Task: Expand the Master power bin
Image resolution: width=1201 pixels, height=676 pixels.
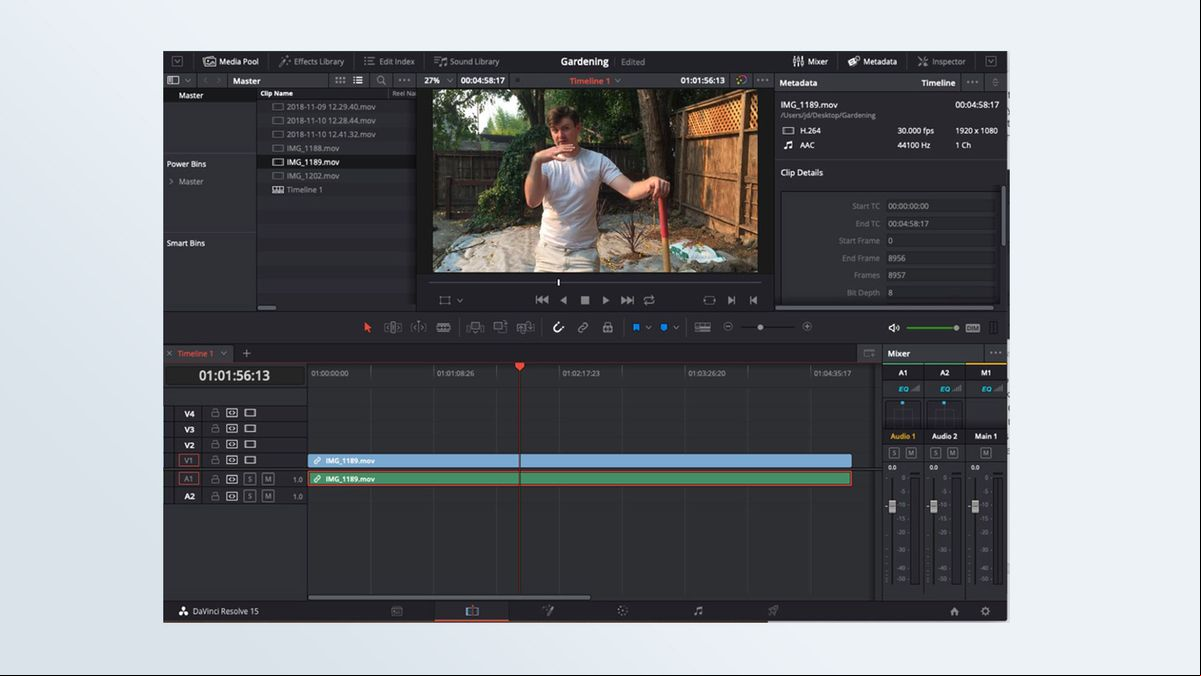Action: pyautogui.click(x=171, y=182)
